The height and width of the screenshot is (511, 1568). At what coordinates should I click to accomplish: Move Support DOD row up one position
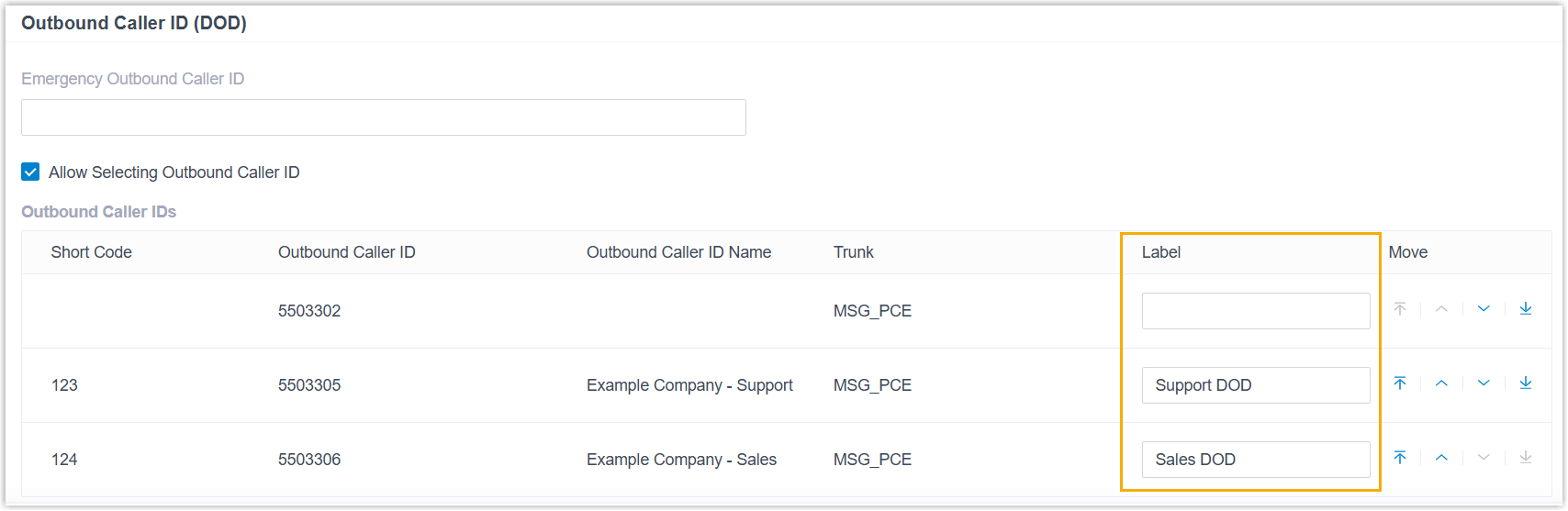click(1441, 383)
